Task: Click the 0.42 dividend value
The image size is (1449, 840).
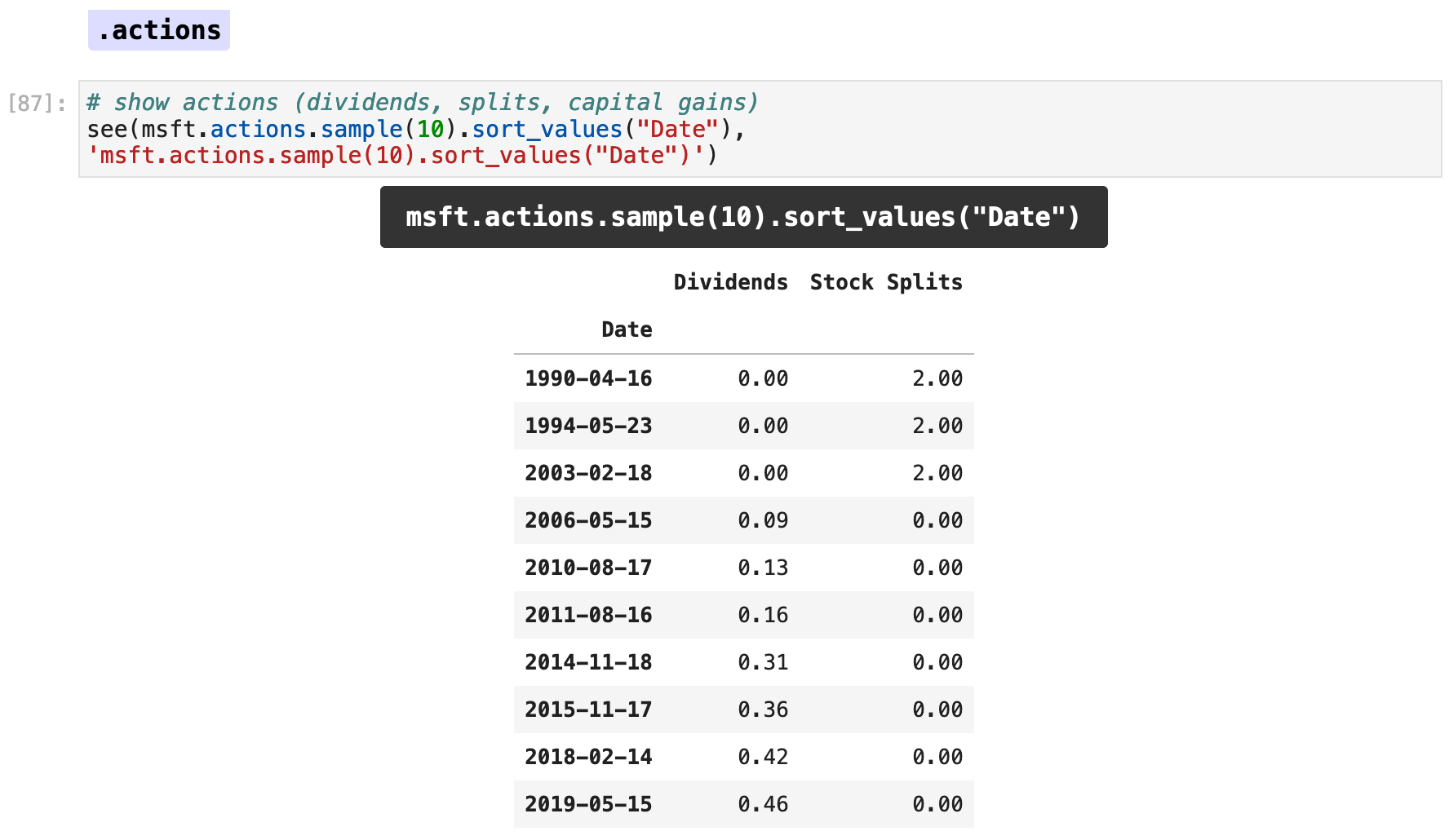Action: [763, 757]
